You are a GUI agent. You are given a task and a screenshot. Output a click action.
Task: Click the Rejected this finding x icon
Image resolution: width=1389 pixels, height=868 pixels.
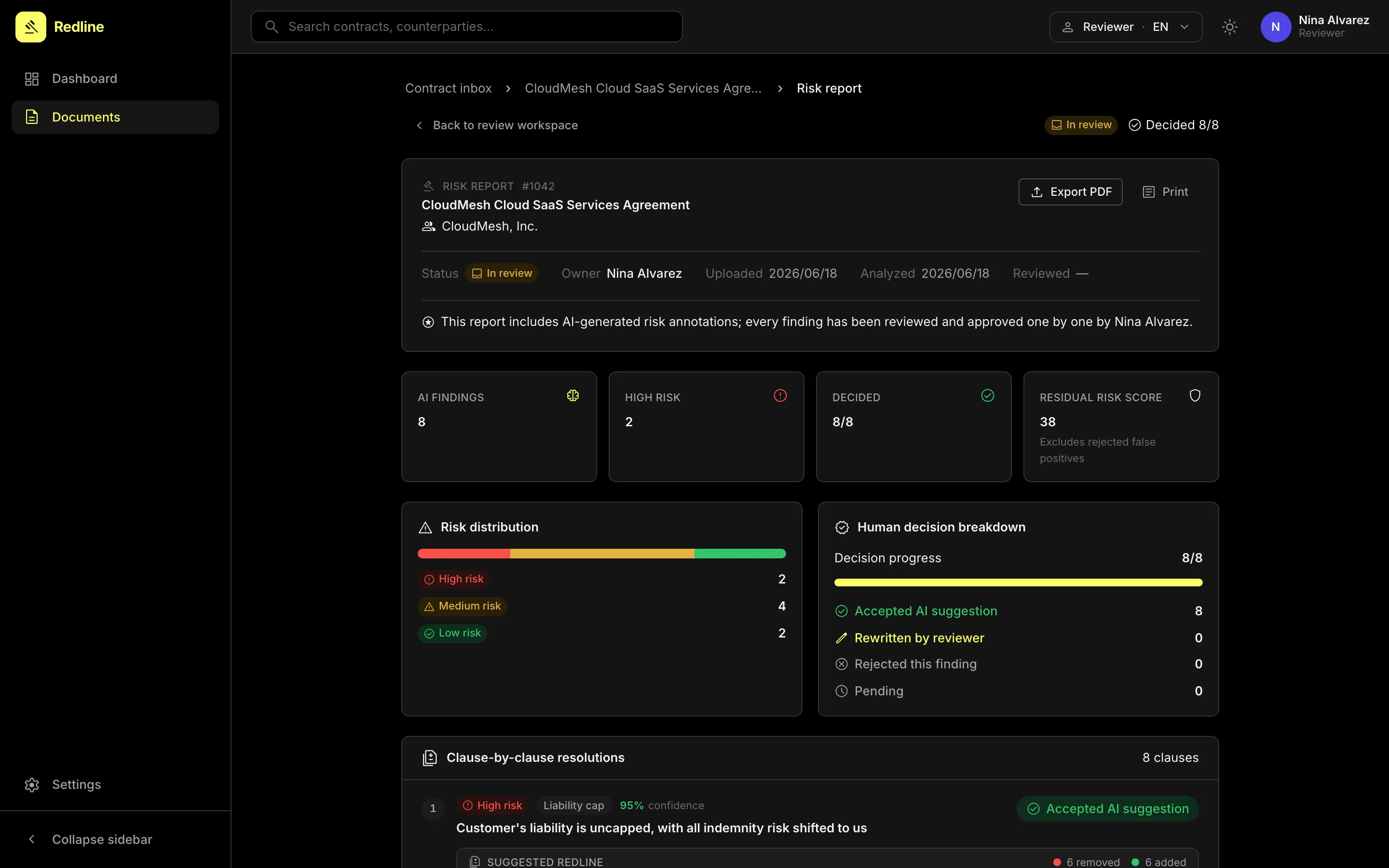click(x=842, y=664)
